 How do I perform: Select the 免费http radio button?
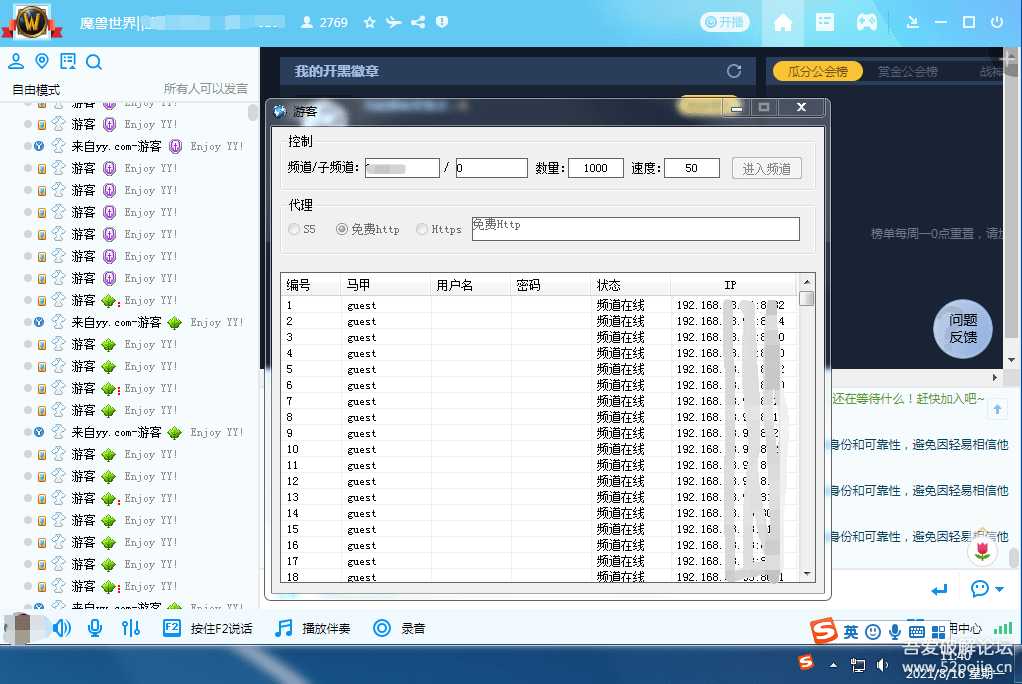click(341, 228)
